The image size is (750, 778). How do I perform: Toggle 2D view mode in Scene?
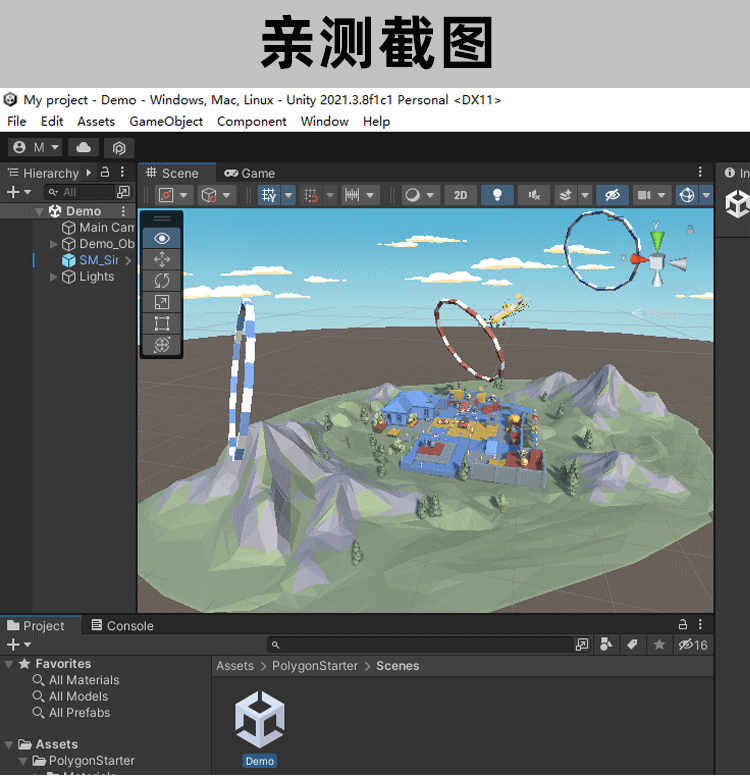[x=460, y=195]
